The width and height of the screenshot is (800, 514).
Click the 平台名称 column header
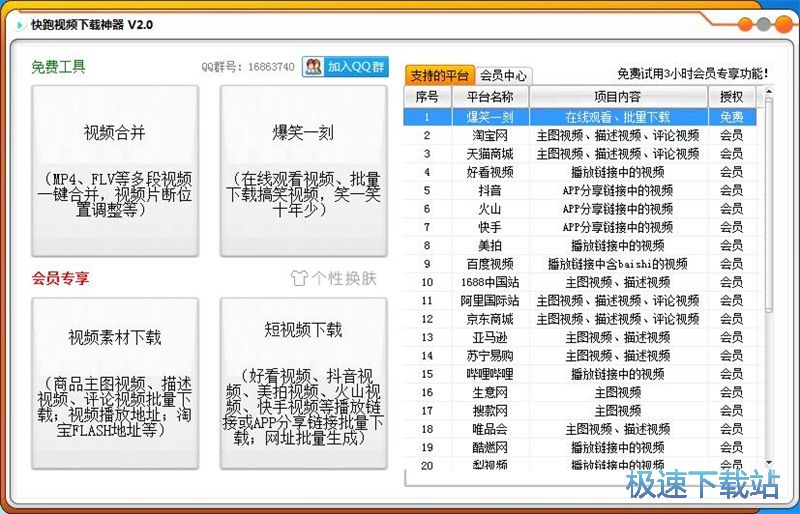click(490, 96)
